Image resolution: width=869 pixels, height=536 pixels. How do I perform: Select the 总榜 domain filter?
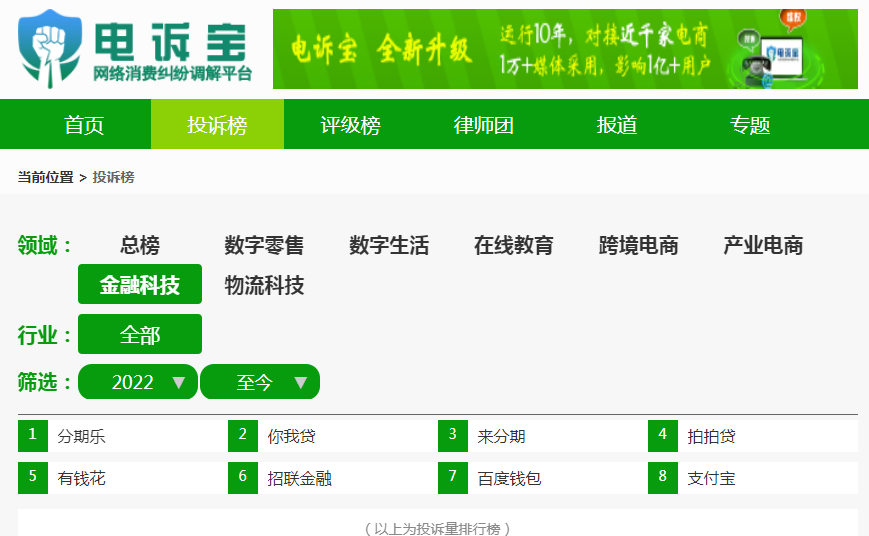140,245
